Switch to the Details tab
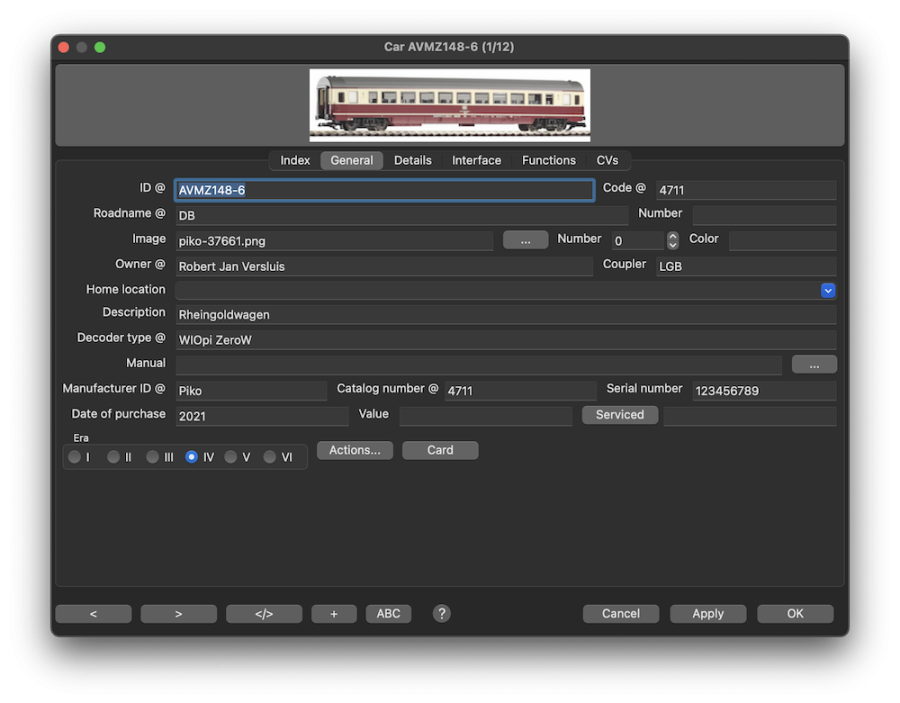Viewport: 900px width, 703px height. pyautogui.click(x=412, y=160)
